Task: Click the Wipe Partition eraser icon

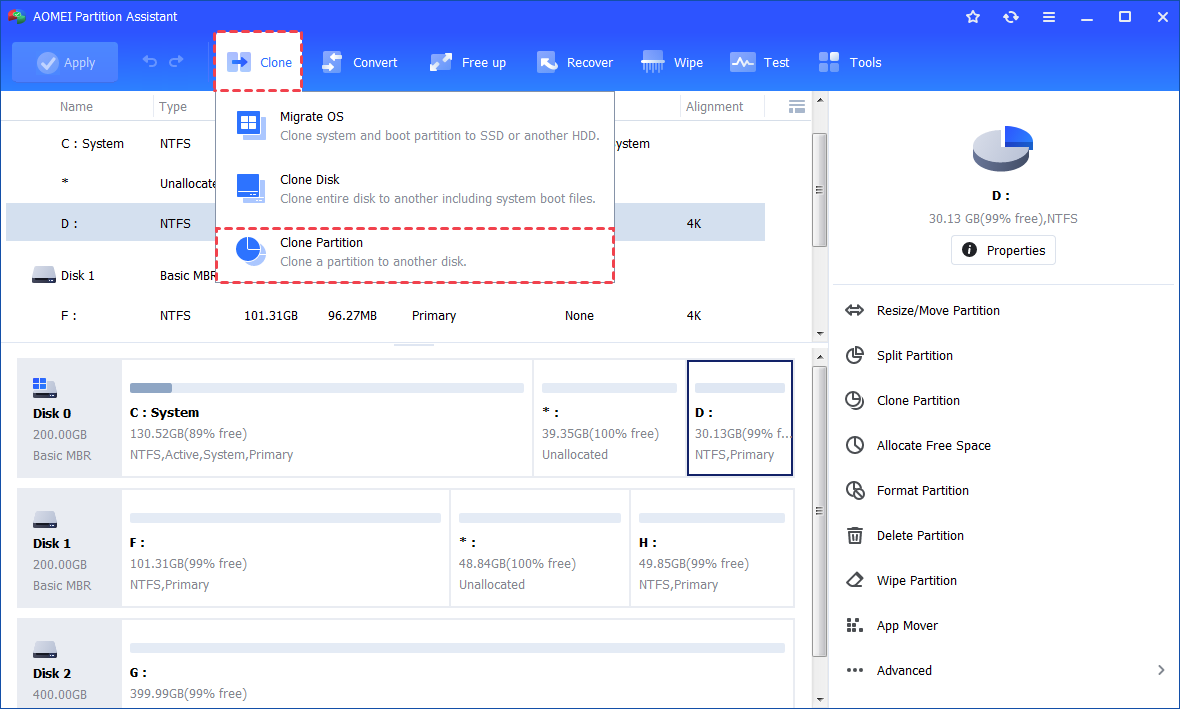Action: tap(854, 580)
